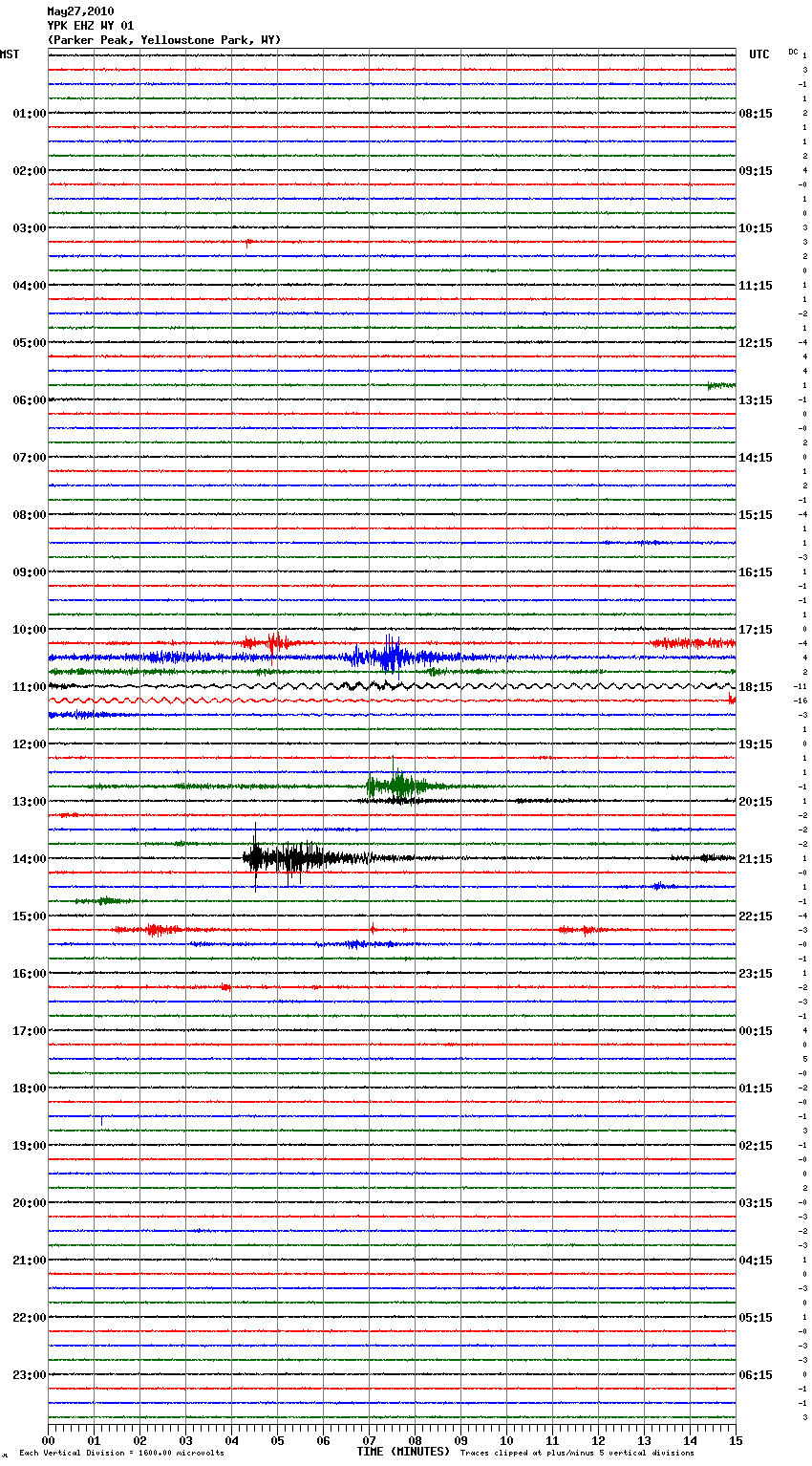Screen dimensions: 812x1466
Task: Select the 05:00 MST hour label
Action: pyautogui.click(x=29, y=343)
